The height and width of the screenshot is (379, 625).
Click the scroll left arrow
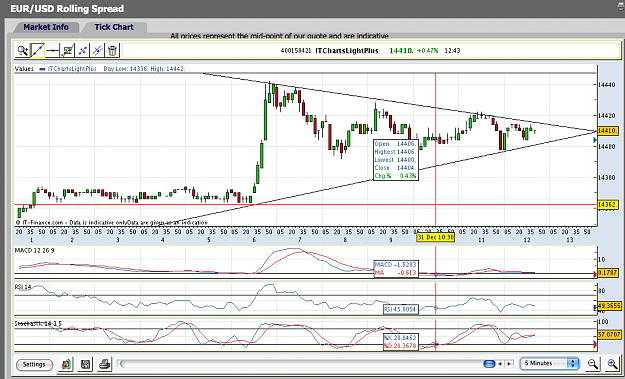(501, 364)
